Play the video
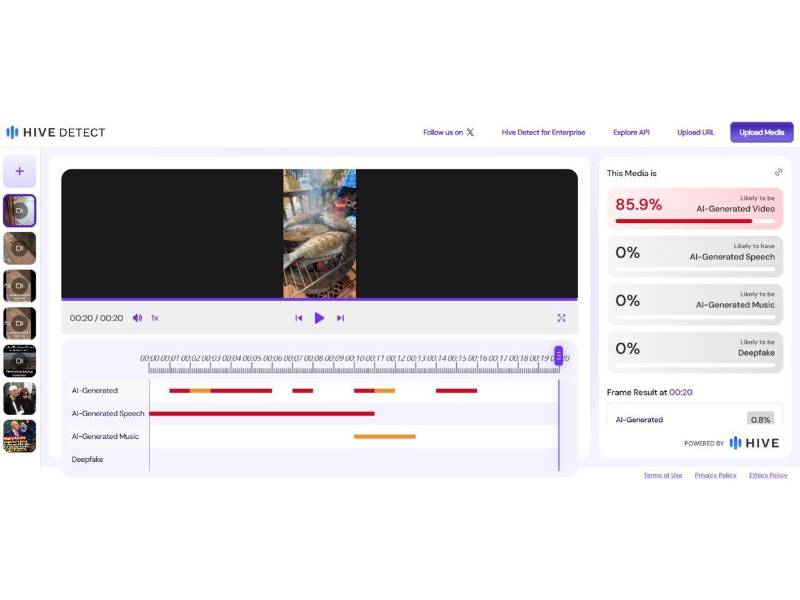This screenshot has height=600, width=800. [319, 318]
